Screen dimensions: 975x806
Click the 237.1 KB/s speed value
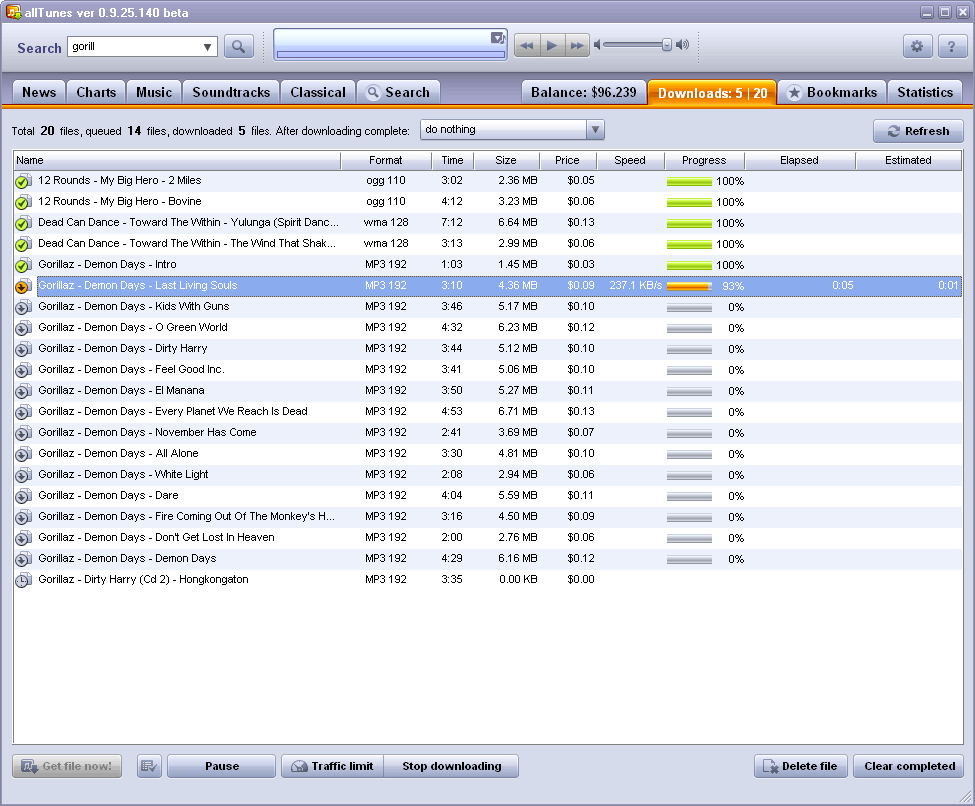pyautogui.click(x=635, y=285)
